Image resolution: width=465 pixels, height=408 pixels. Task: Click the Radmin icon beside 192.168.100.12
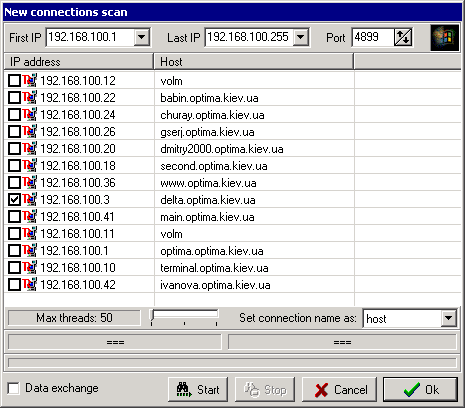[x=30, y=80]
